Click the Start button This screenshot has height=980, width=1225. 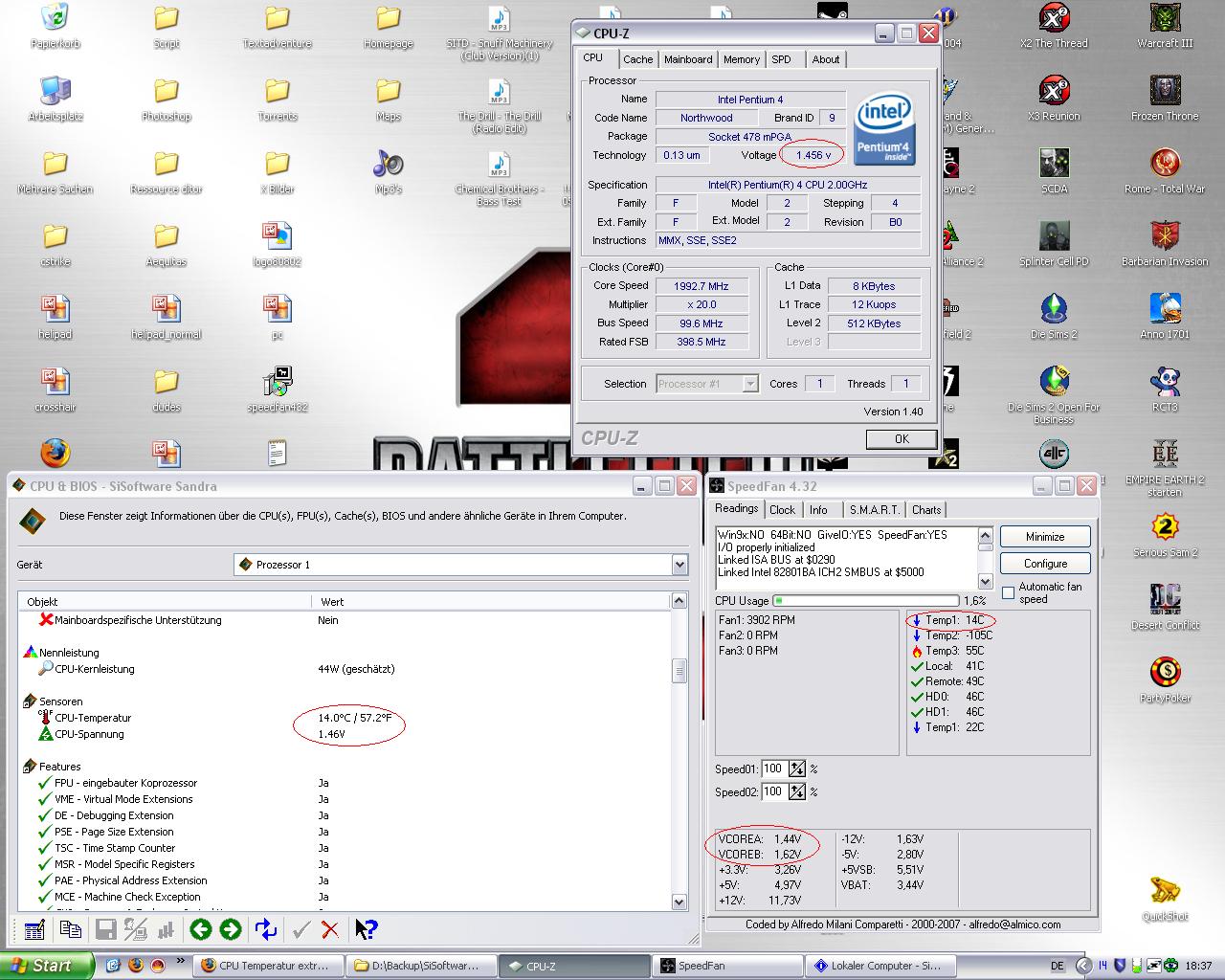coord(48,966)
